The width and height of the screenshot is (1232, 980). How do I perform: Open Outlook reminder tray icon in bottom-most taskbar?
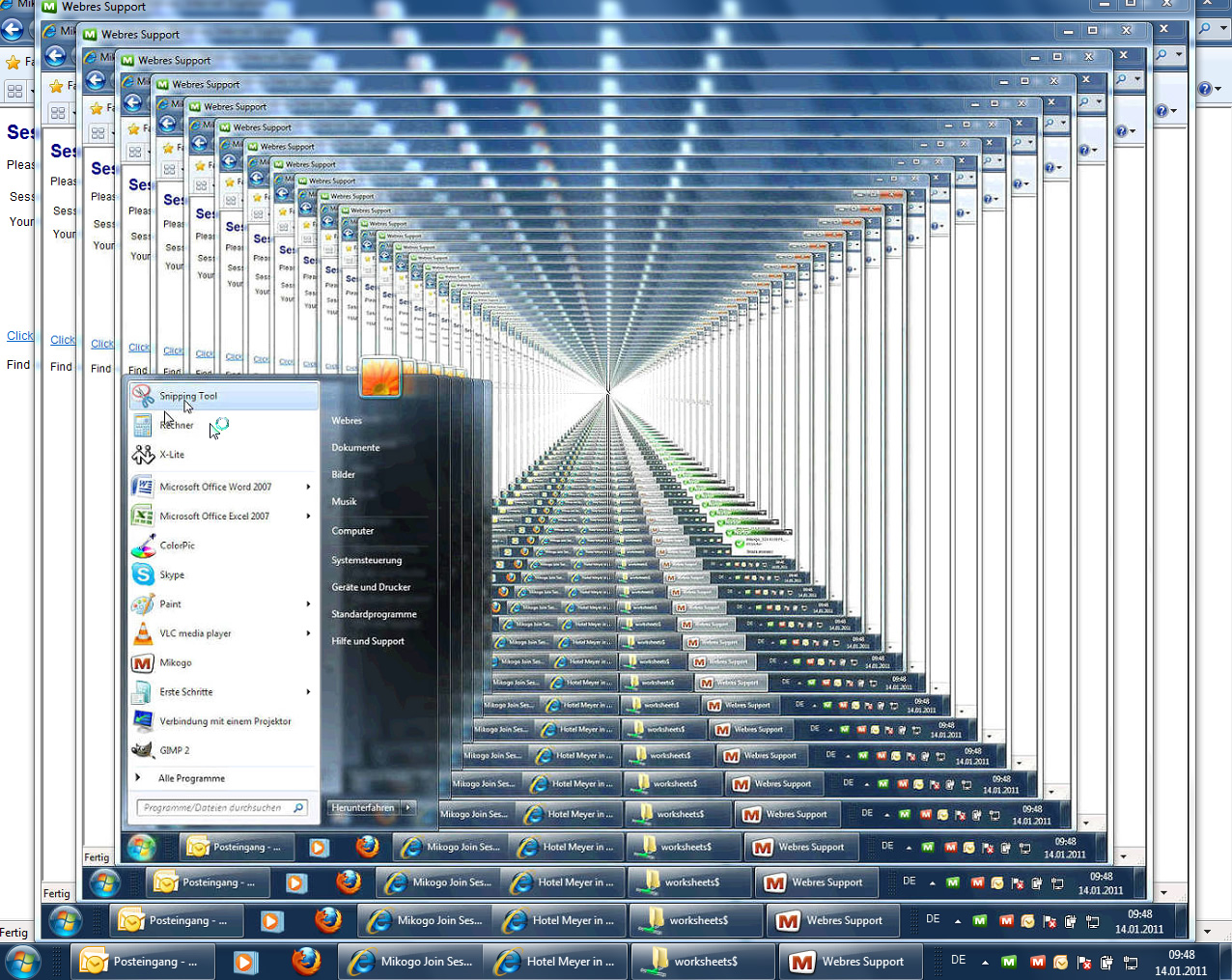coord(1061,962)
